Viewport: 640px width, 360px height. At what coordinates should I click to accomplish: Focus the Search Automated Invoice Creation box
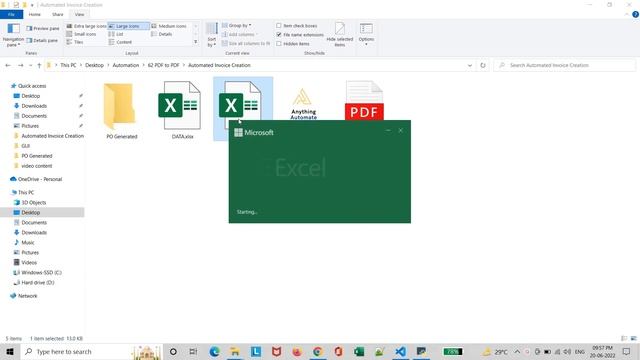(x=565, y=65)
